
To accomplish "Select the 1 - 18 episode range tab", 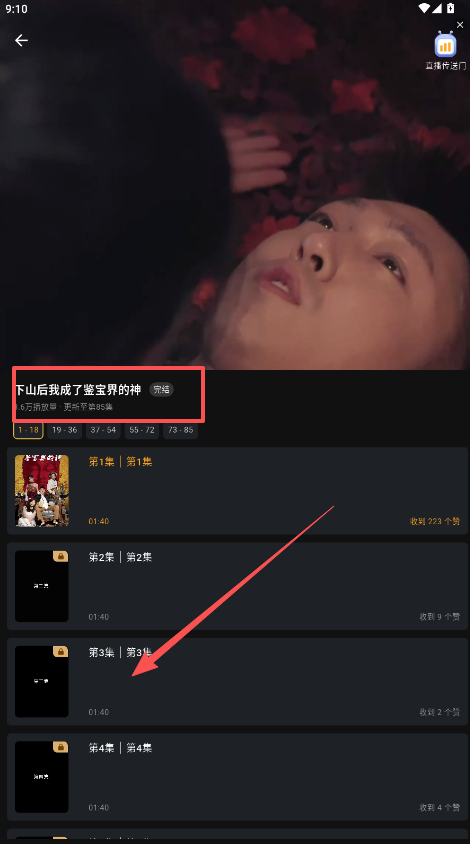I will click(29, 430).
